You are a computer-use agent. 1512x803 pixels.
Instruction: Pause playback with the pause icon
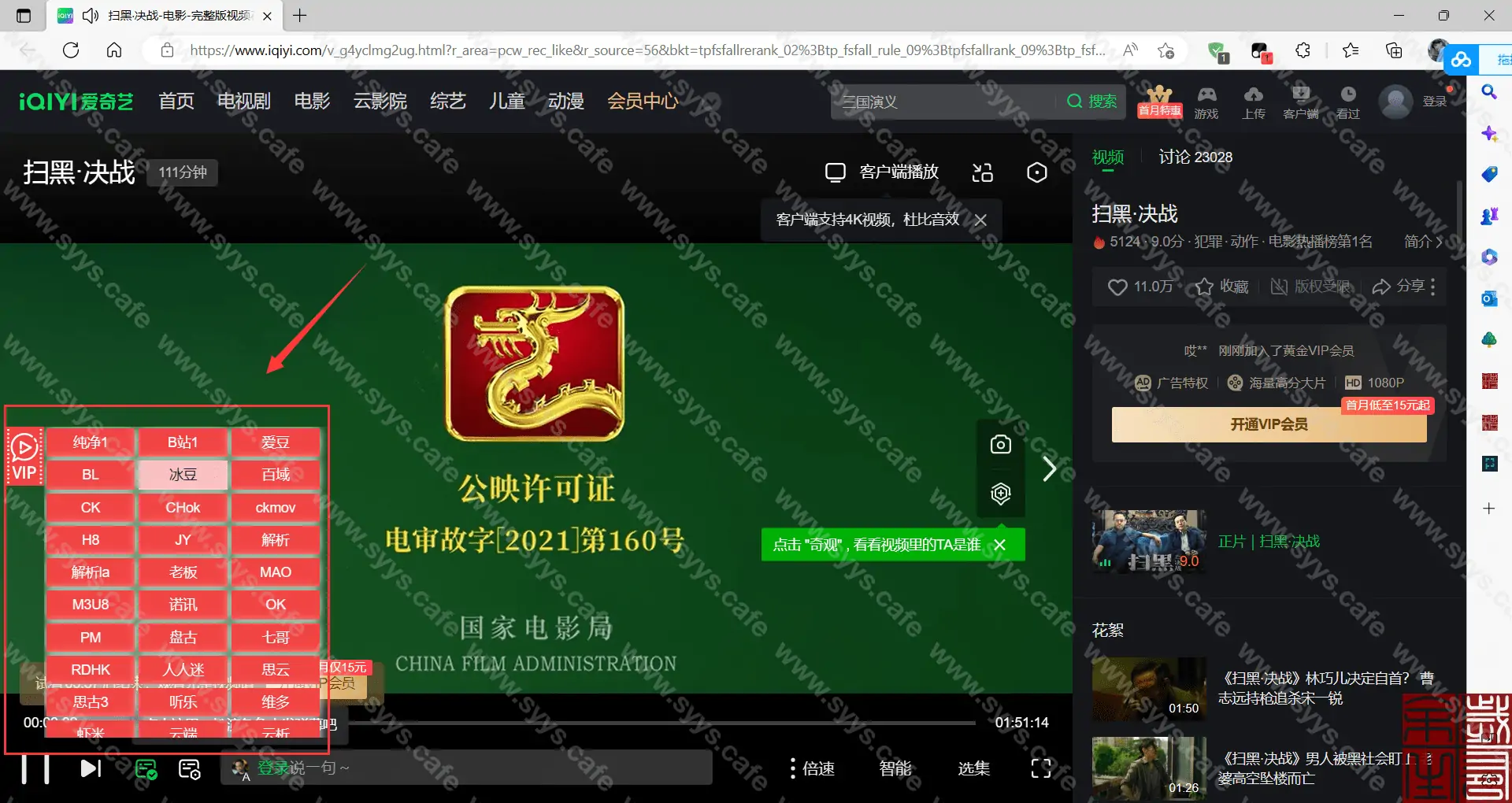click(x=37, y=769)
